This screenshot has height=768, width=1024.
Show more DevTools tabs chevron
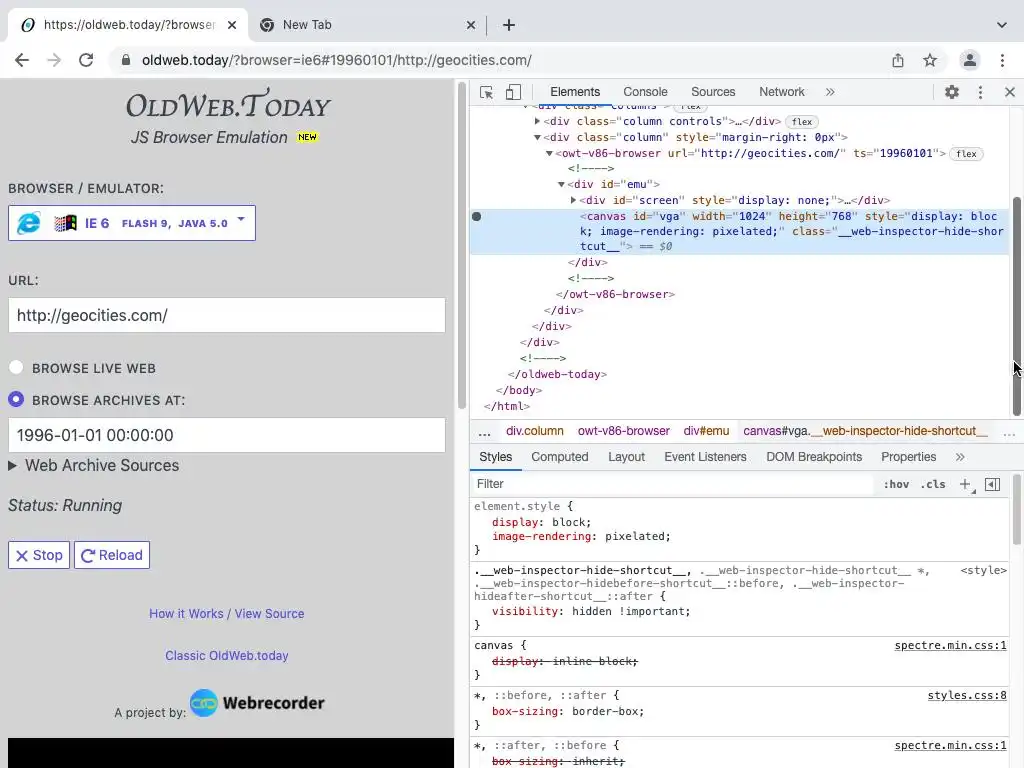830,92
